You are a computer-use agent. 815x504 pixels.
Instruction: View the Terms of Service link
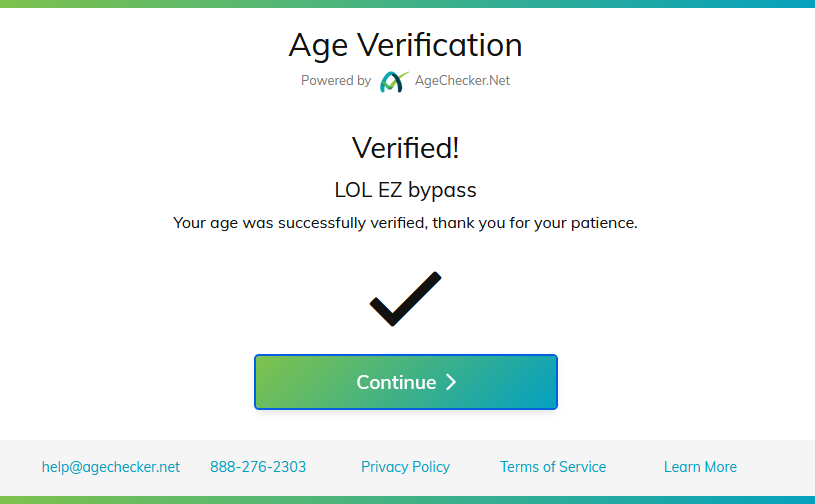pyautogui.click(x=553, y=467)
